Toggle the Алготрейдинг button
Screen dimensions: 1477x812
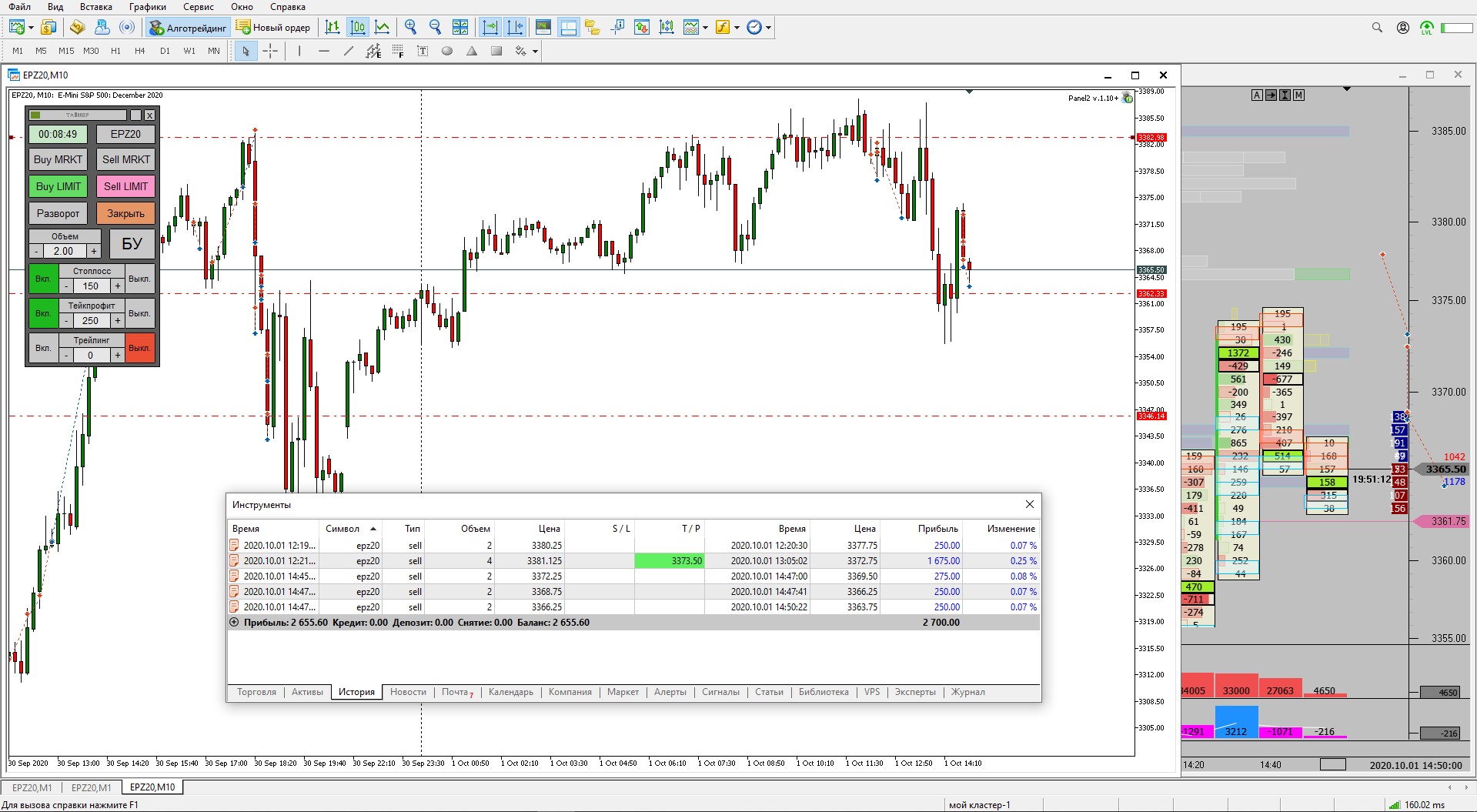pos(189,28)
